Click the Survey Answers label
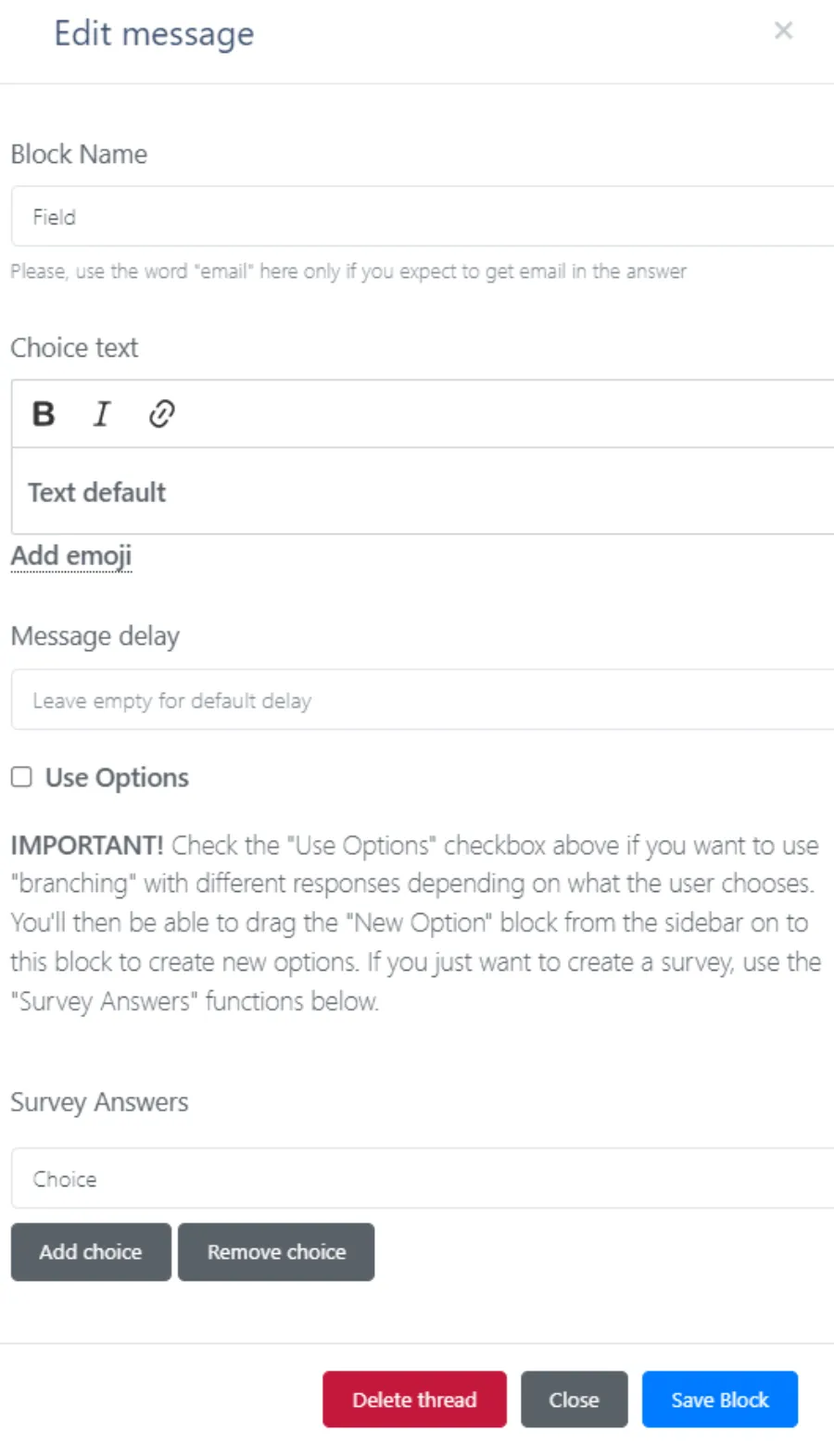Viewport: 834px width, 1456px height. (99, 1102)
